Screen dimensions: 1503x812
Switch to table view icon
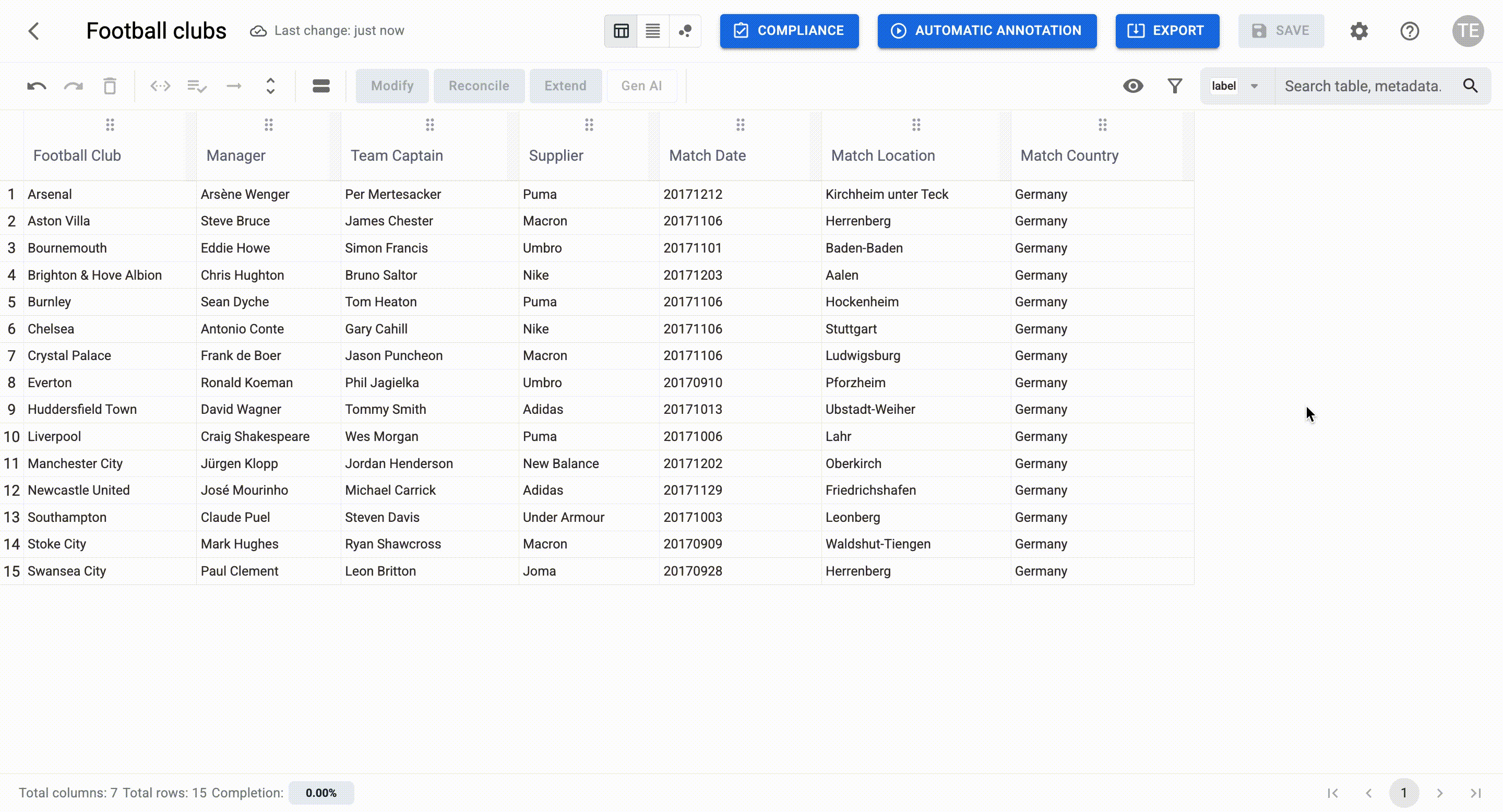621,31
